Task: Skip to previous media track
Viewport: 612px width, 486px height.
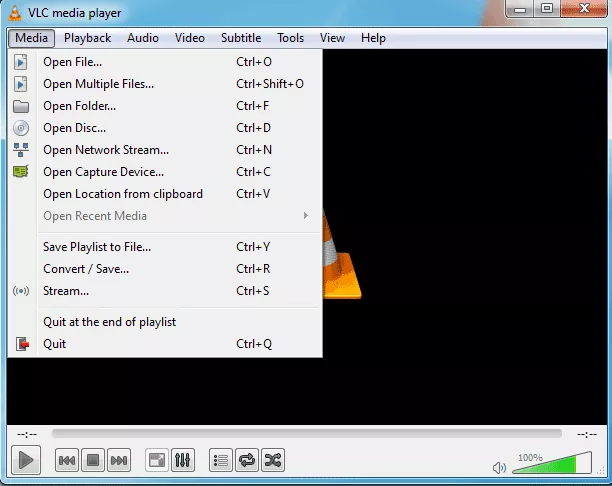Action: pos(67,460)
